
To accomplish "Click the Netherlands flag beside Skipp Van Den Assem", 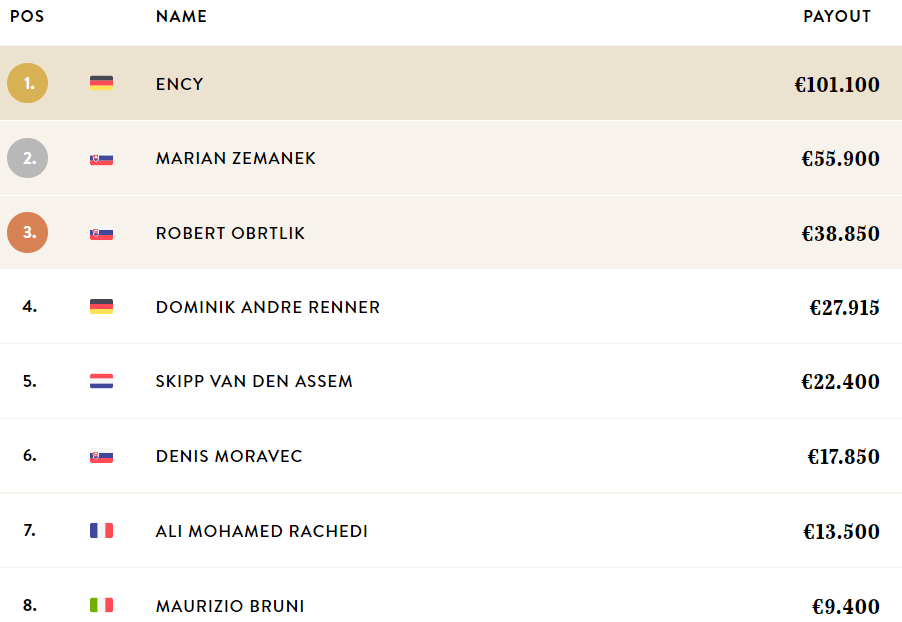I will [101, 381].
